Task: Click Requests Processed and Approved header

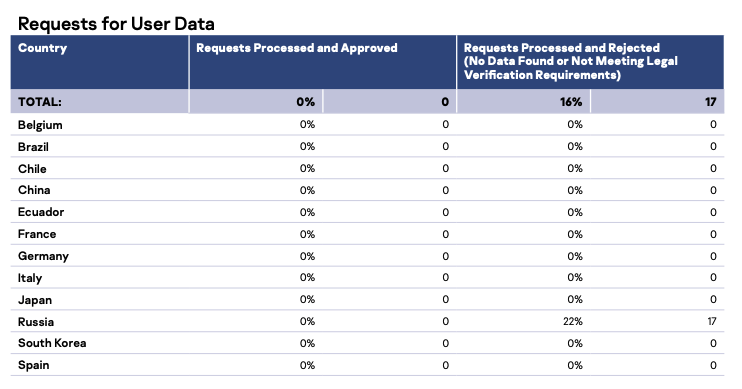Action: 297,48
